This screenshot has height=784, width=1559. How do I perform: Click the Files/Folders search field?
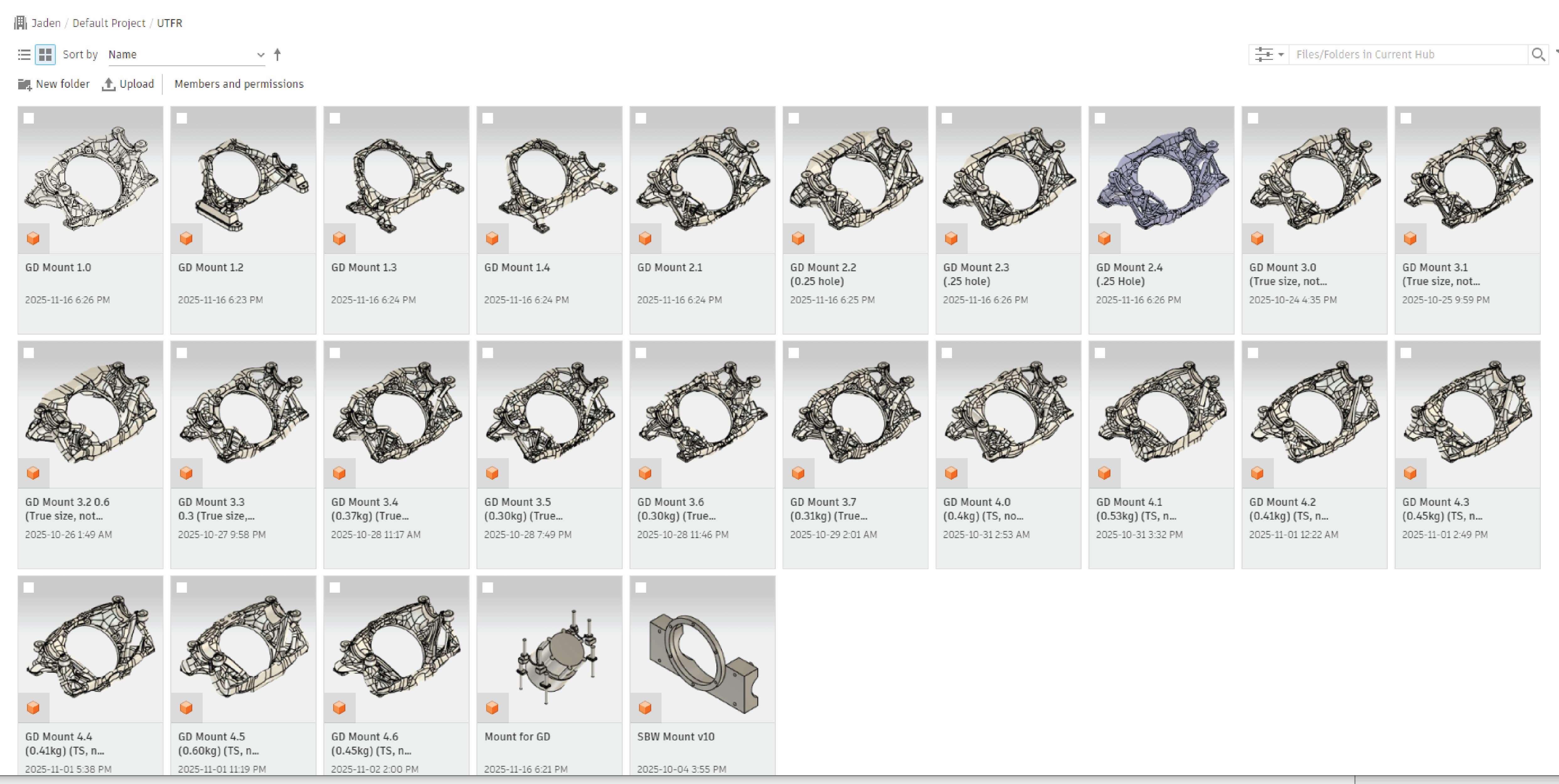(x=1408, y=55)
